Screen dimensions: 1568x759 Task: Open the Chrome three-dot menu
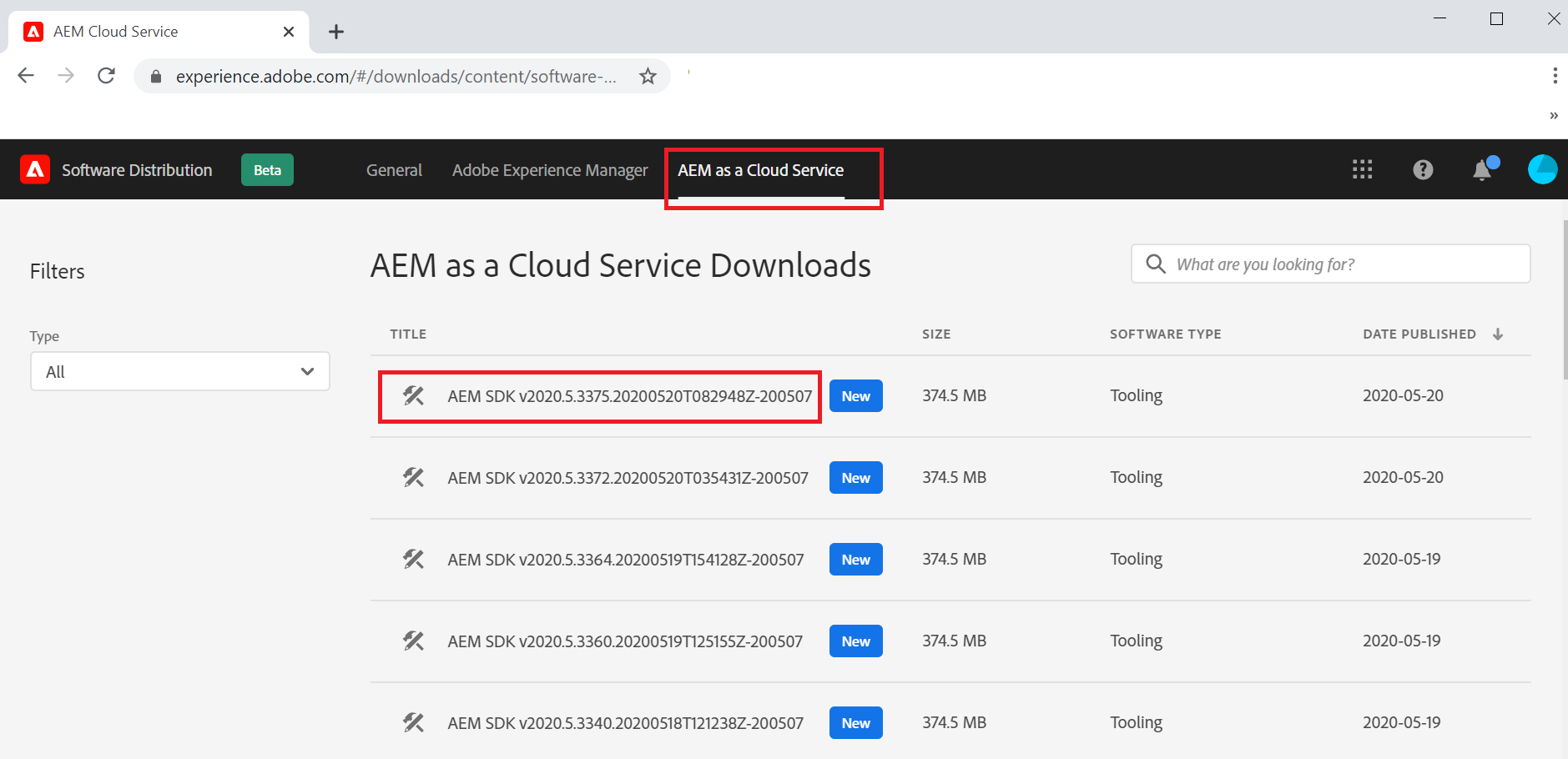1555,76
